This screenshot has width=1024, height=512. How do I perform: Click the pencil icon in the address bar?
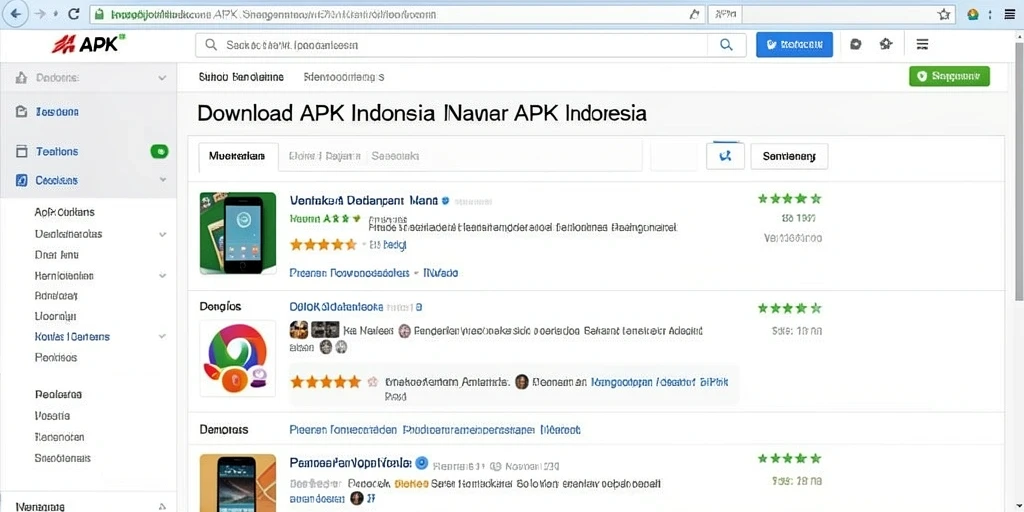coord(694,14)
